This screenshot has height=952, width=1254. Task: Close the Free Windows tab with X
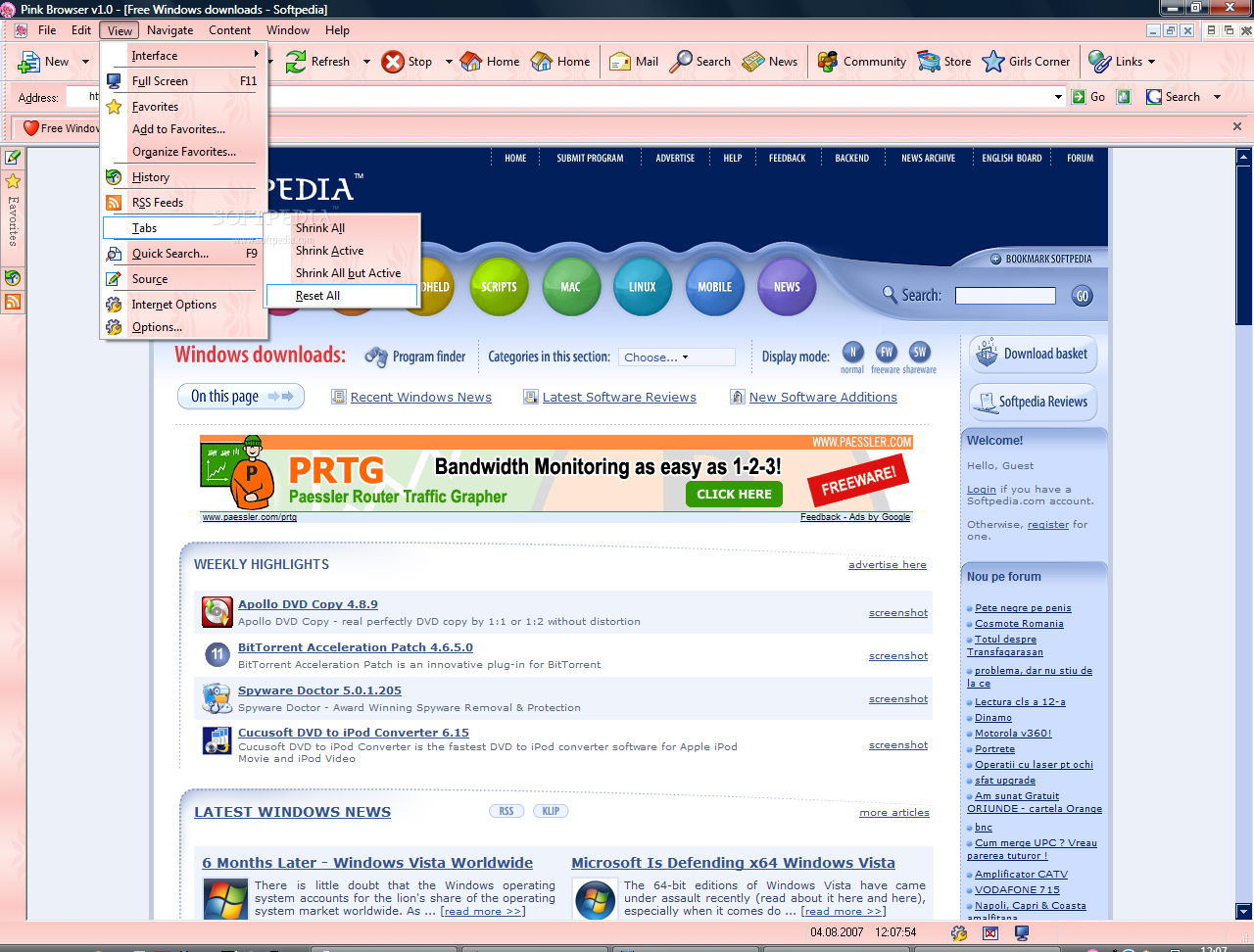[x=1237, y=126]
